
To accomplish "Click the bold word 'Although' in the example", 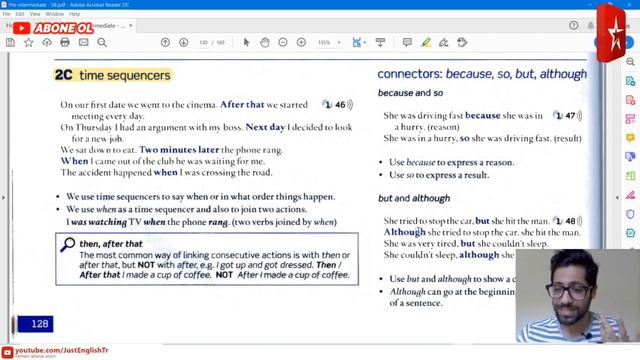I will 404,232.
